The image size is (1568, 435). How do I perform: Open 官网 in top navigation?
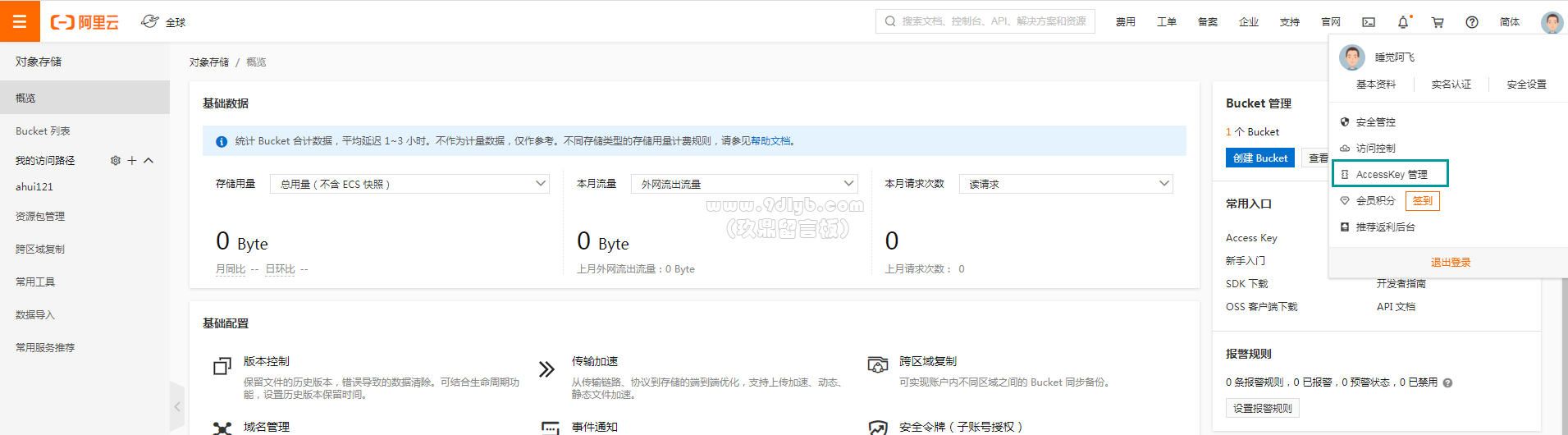[x=1331, y=22]
